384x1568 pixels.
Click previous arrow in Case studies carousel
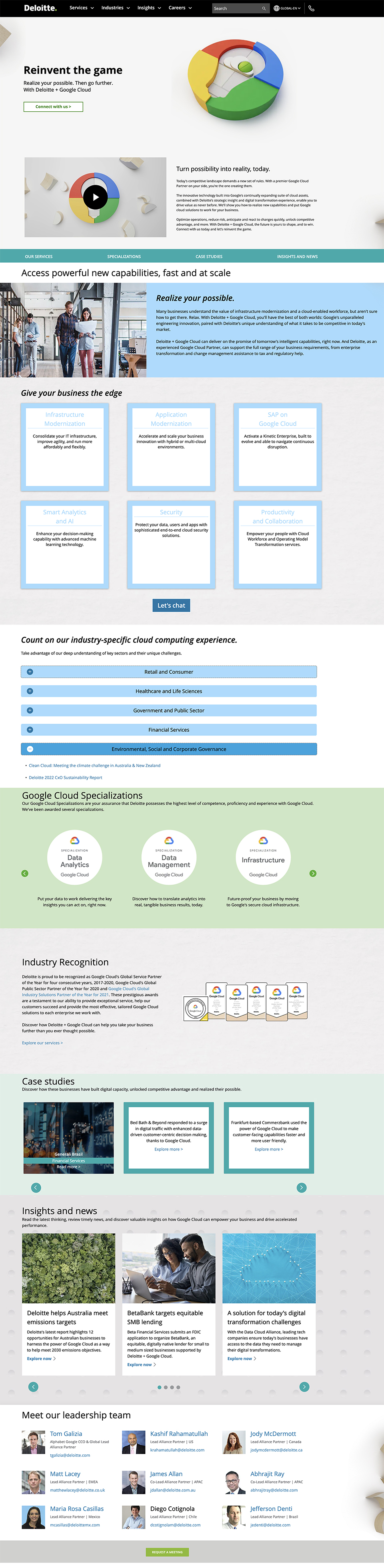pos(36,1188)
